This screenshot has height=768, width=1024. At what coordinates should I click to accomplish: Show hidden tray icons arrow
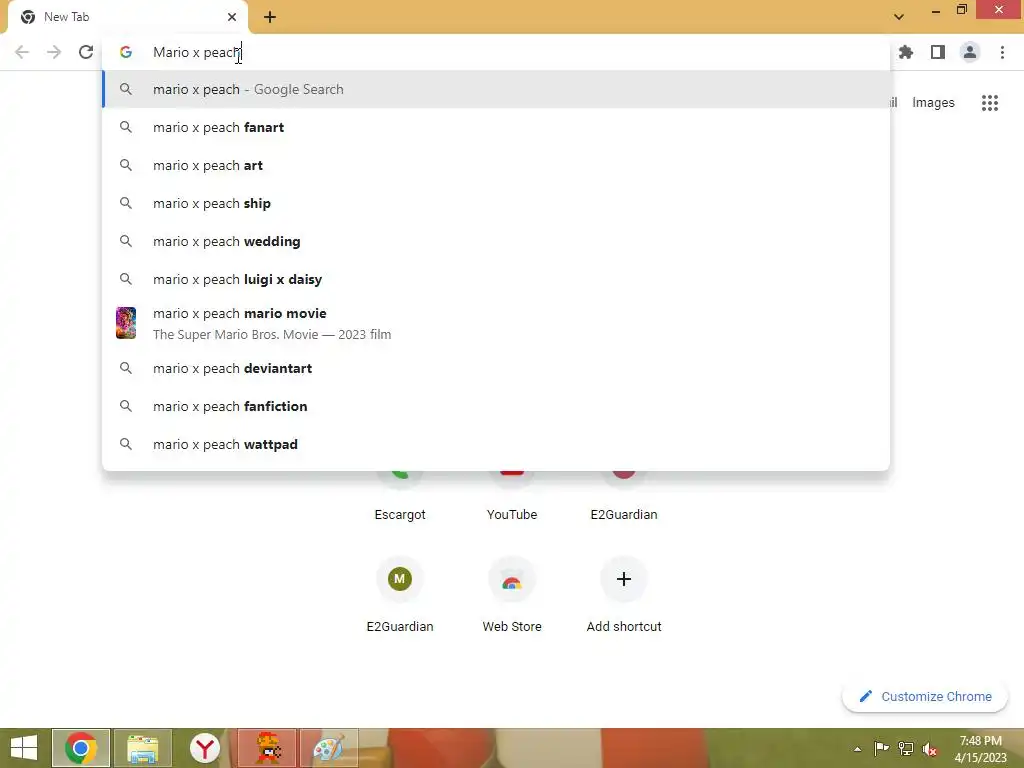(857, 749)
